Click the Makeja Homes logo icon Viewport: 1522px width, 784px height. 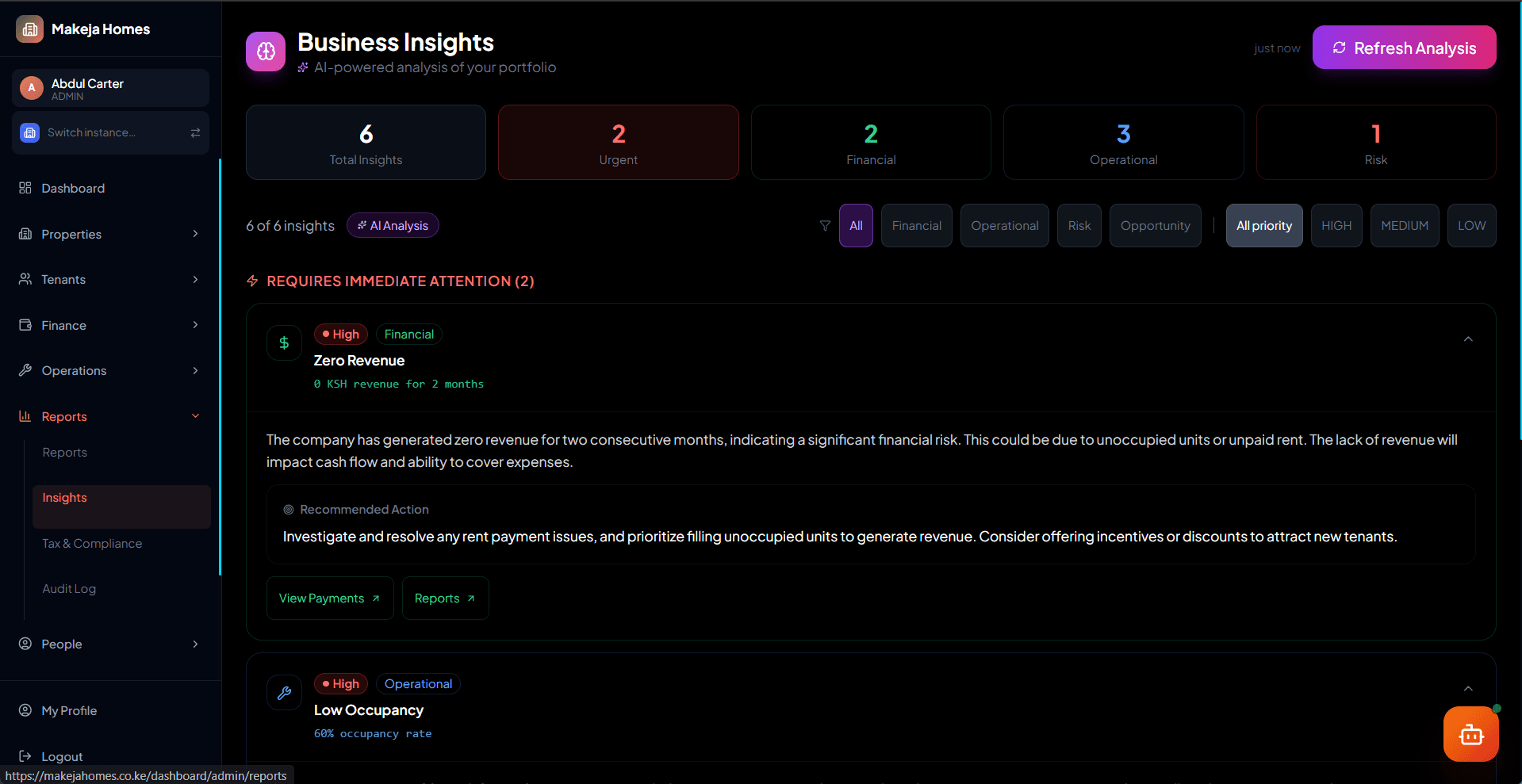point(29,29)
